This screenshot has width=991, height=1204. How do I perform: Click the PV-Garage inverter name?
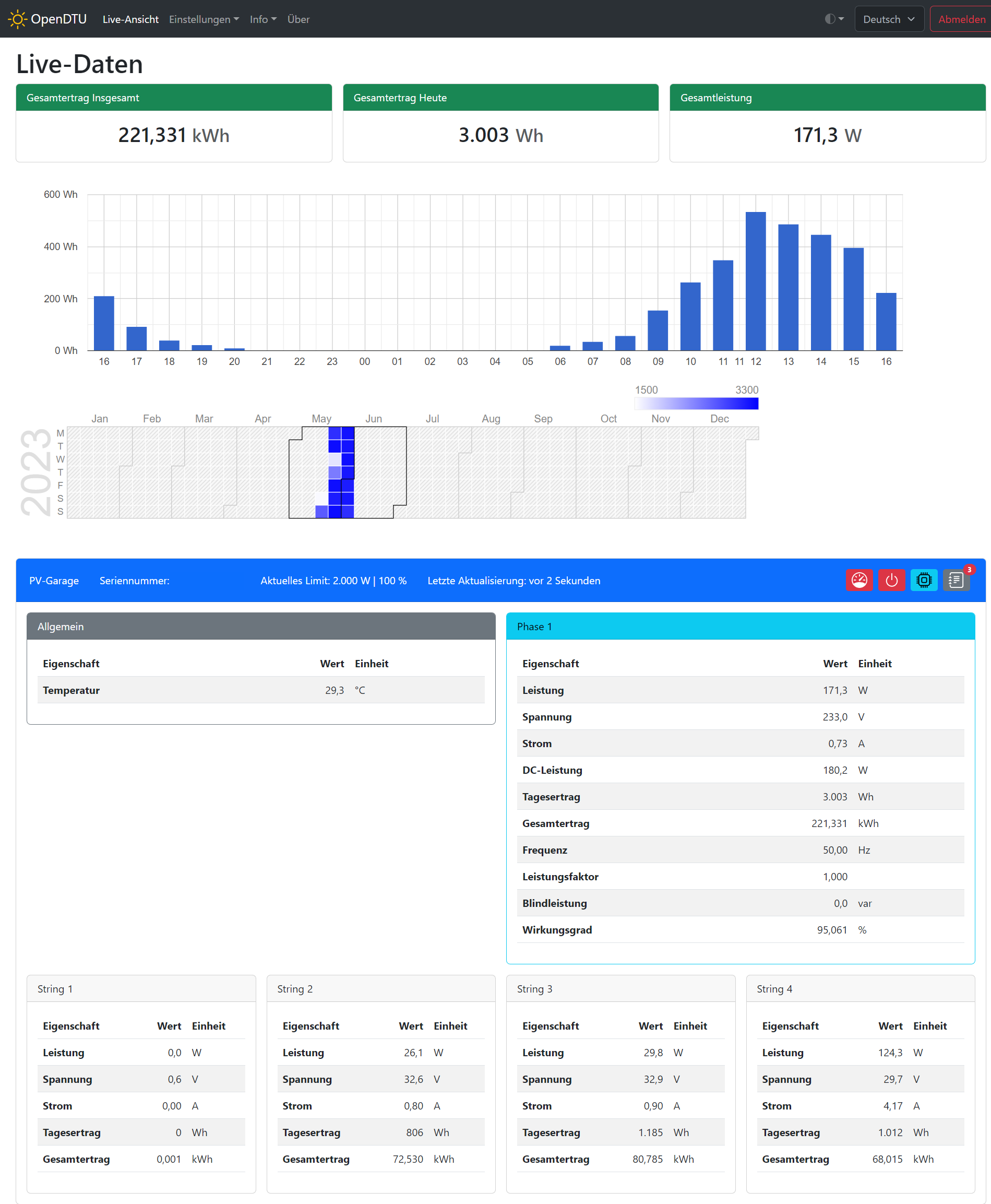pyautogui.click(x=54, y=580)
